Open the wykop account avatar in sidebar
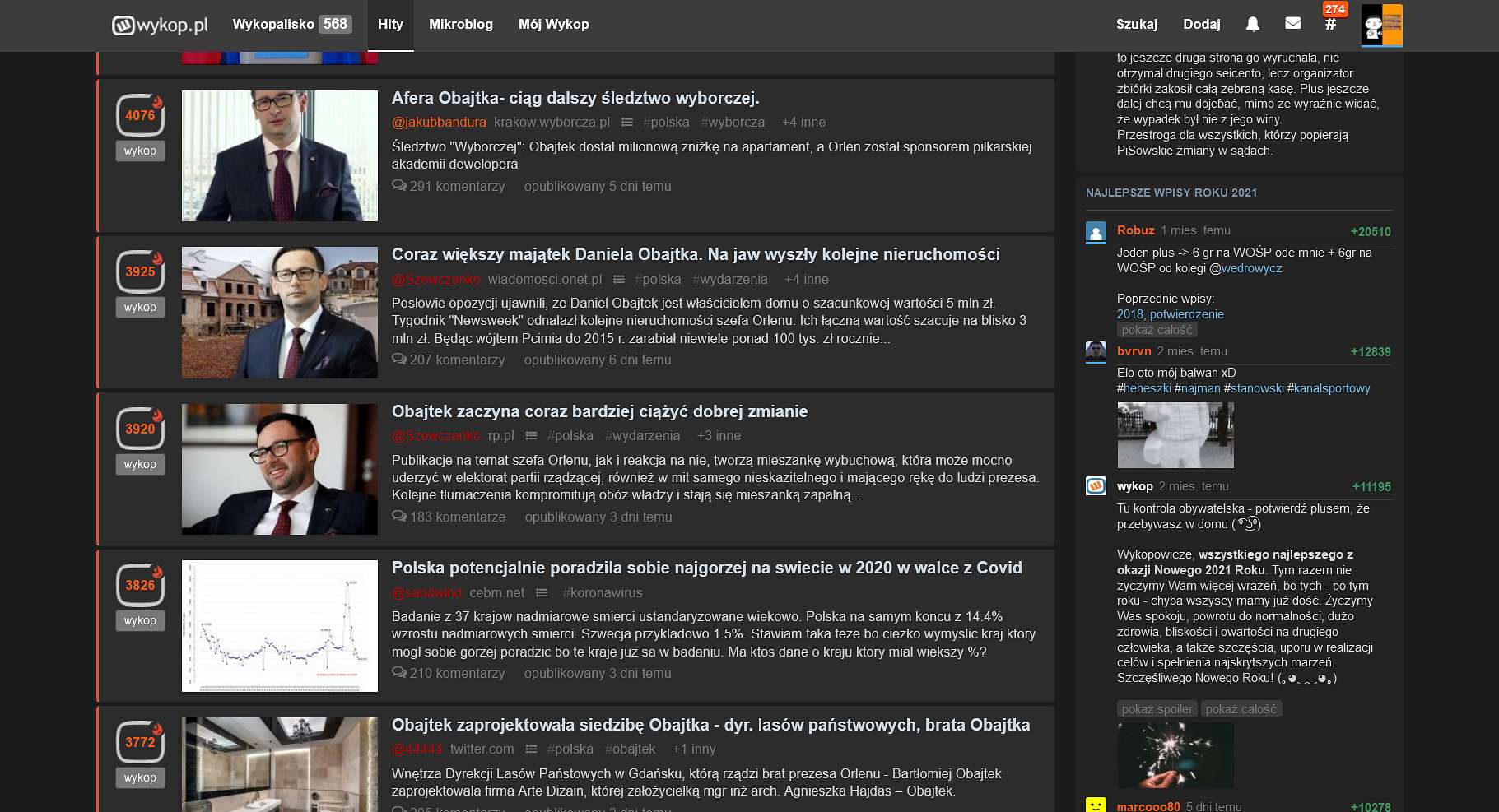The image size is (1499, 812). 1096,485
